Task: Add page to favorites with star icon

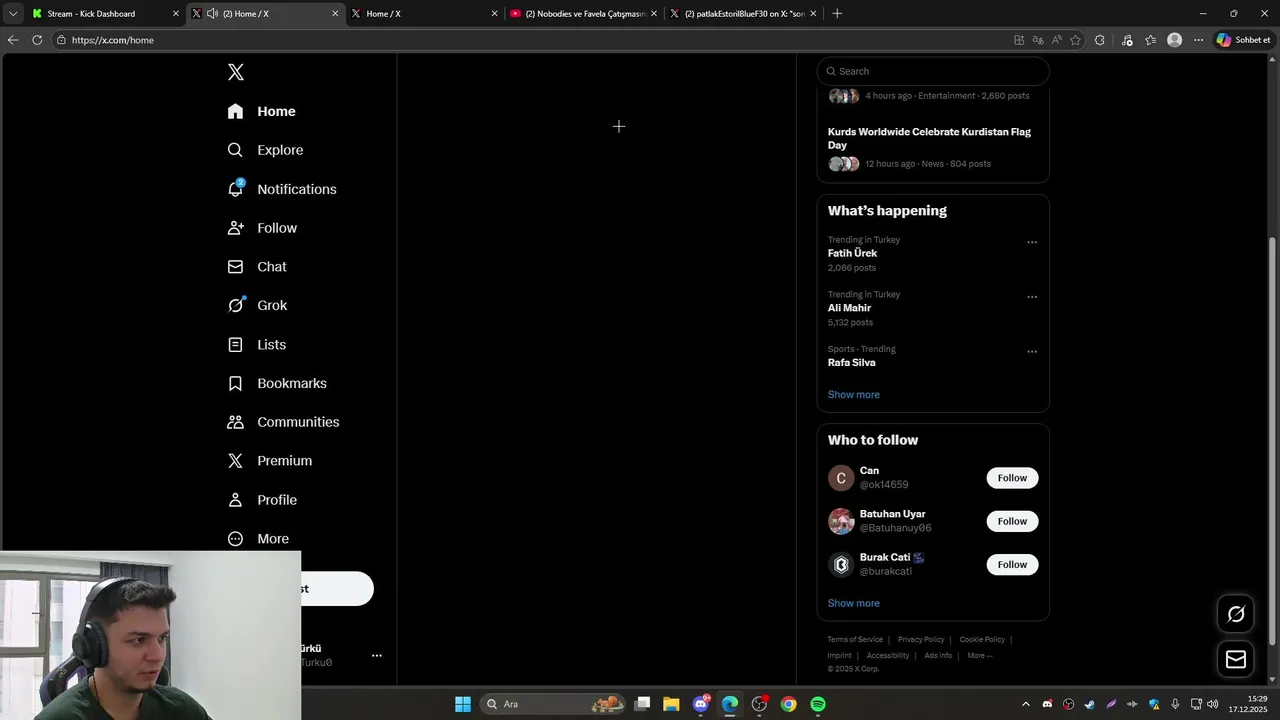Action: pos(1076,40)
